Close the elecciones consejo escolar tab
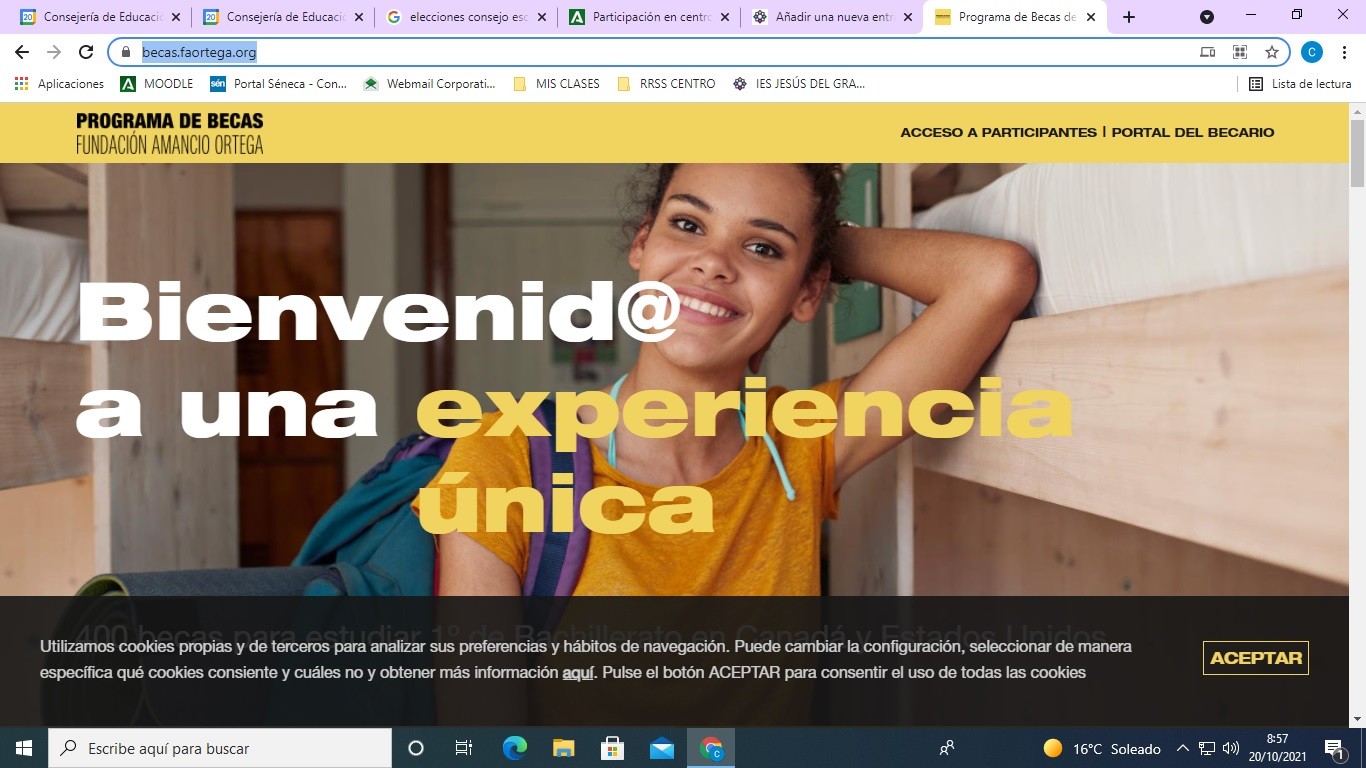1366x768 pixels. (542, 17)
